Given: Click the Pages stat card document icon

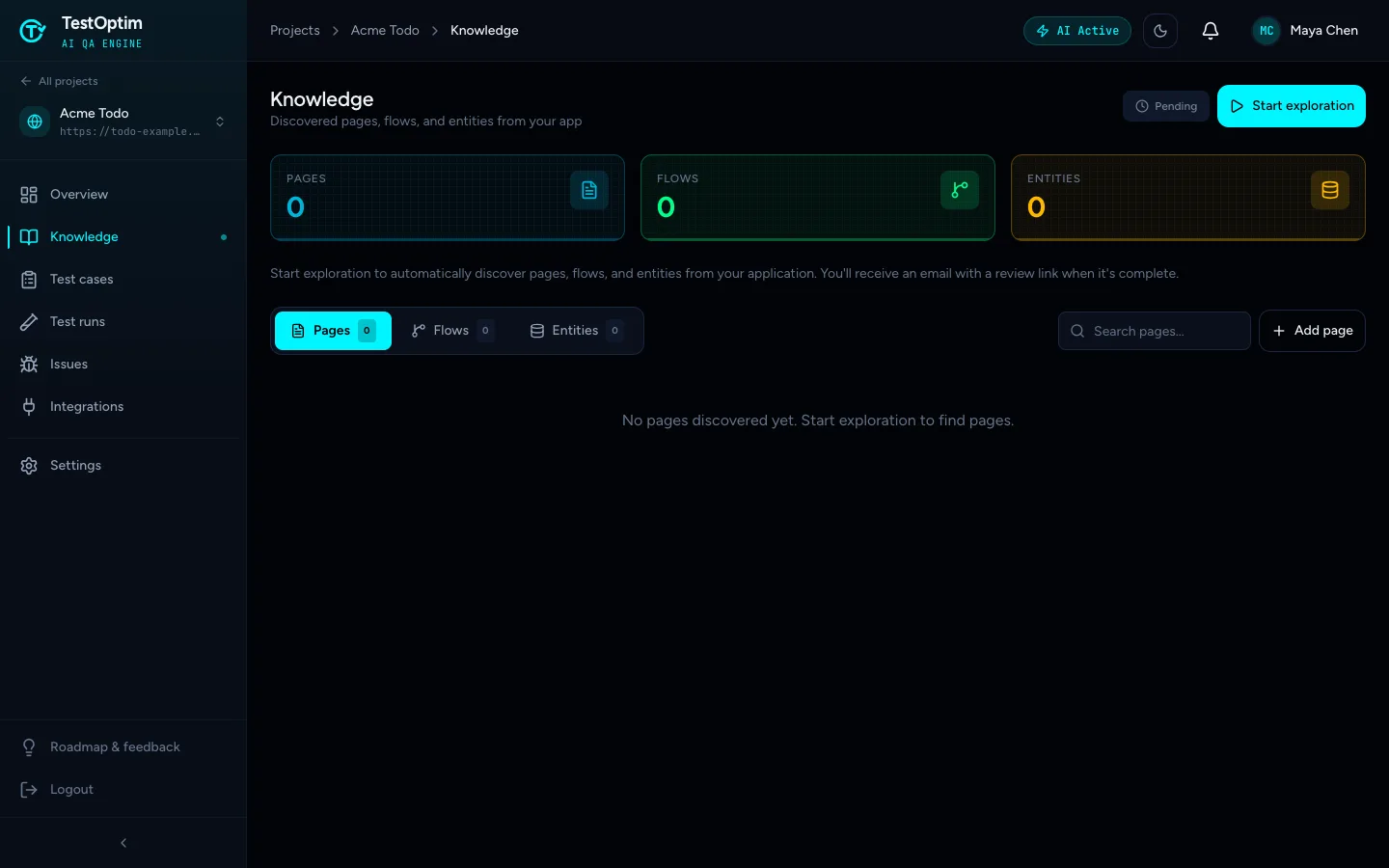Looking at the screenshot, I should pyautogui.click(x=589, y=190).
